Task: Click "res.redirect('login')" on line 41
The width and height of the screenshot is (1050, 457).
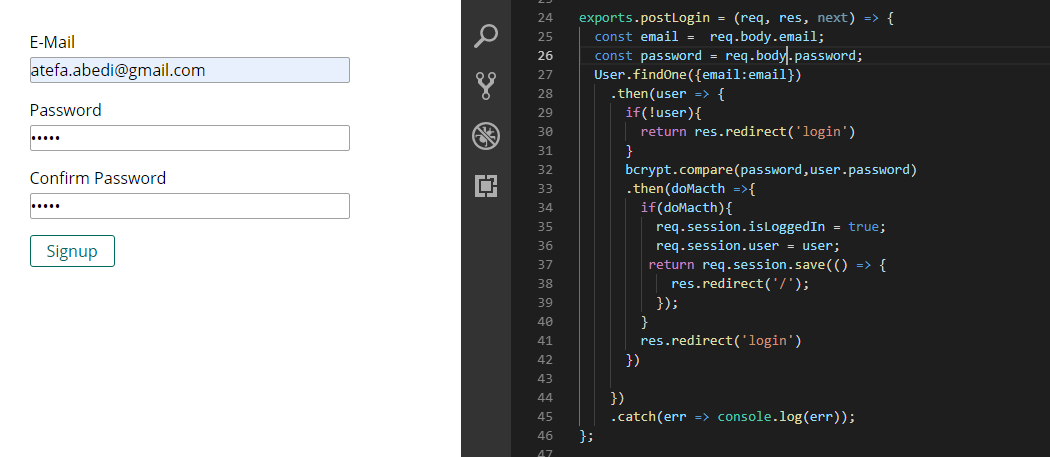Action: click(x=721, y=341)
